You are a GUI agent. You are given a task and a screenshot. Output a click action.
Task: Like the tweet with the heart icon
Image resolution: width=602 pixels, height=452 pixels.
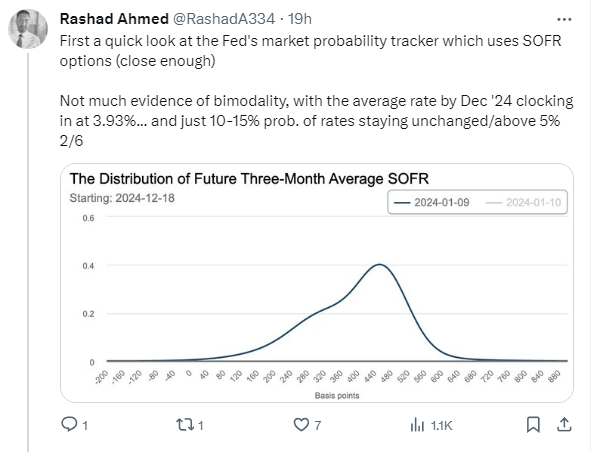click(x=300, y=425)
